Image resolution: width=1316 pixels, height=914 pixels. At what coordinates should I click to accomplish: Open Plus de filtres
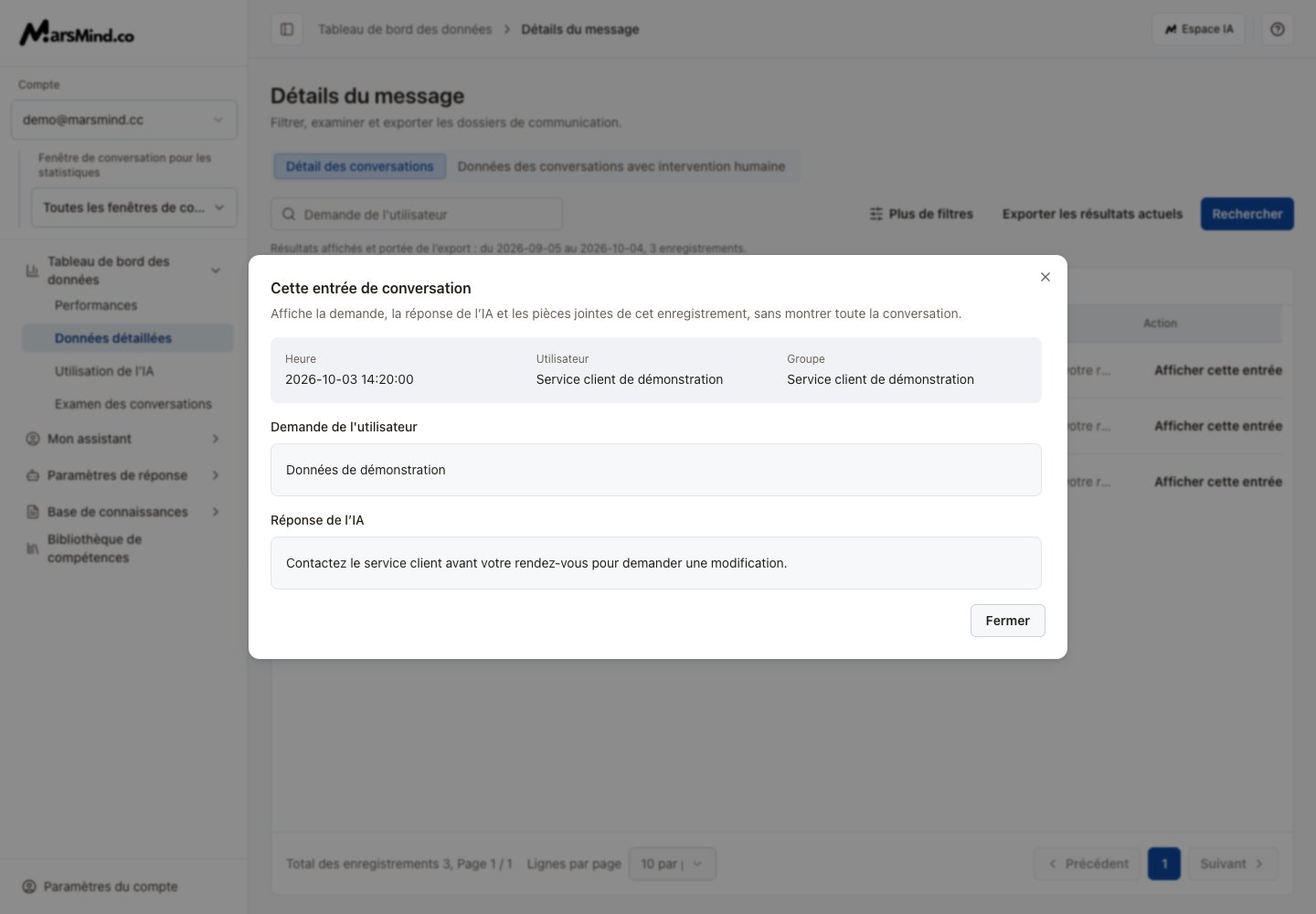(921, 214)
